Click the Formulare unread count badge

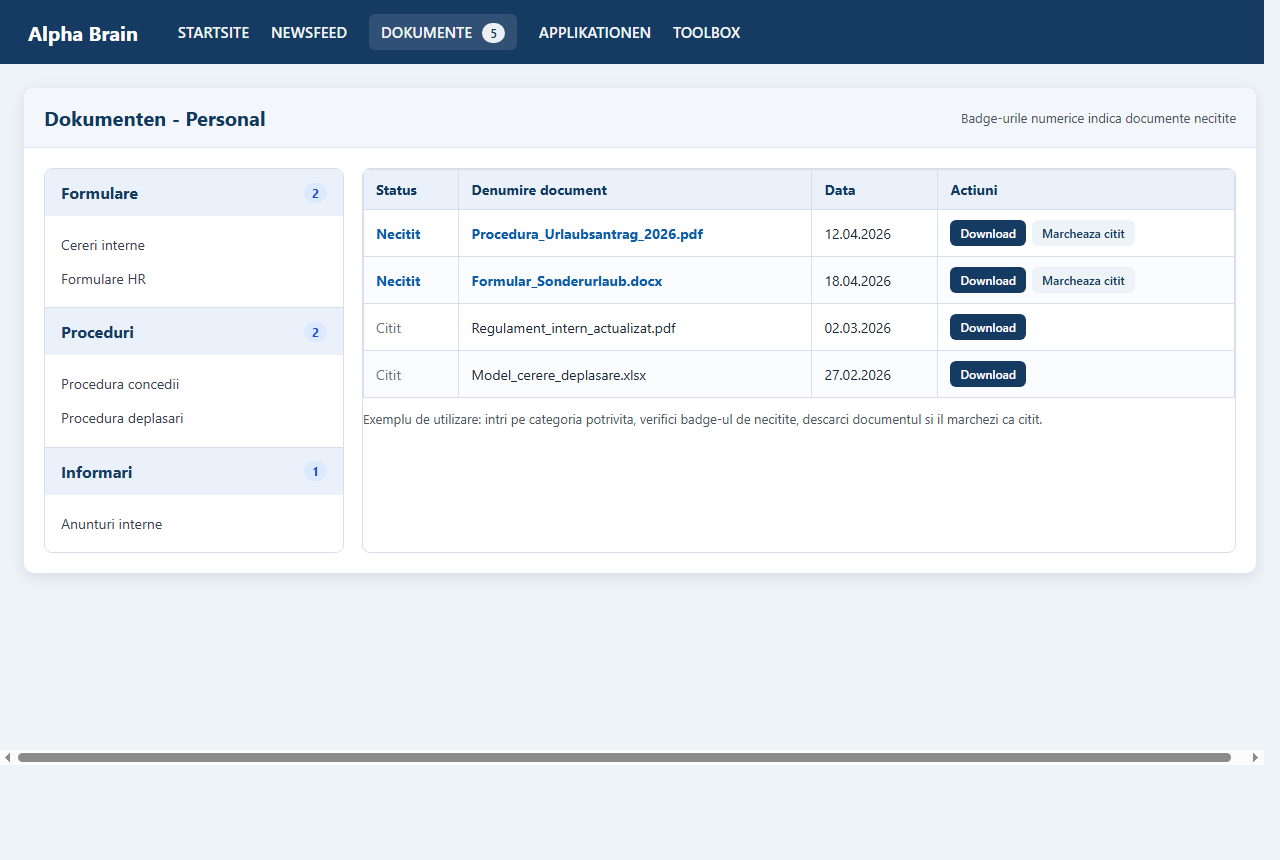pos(315,193)
